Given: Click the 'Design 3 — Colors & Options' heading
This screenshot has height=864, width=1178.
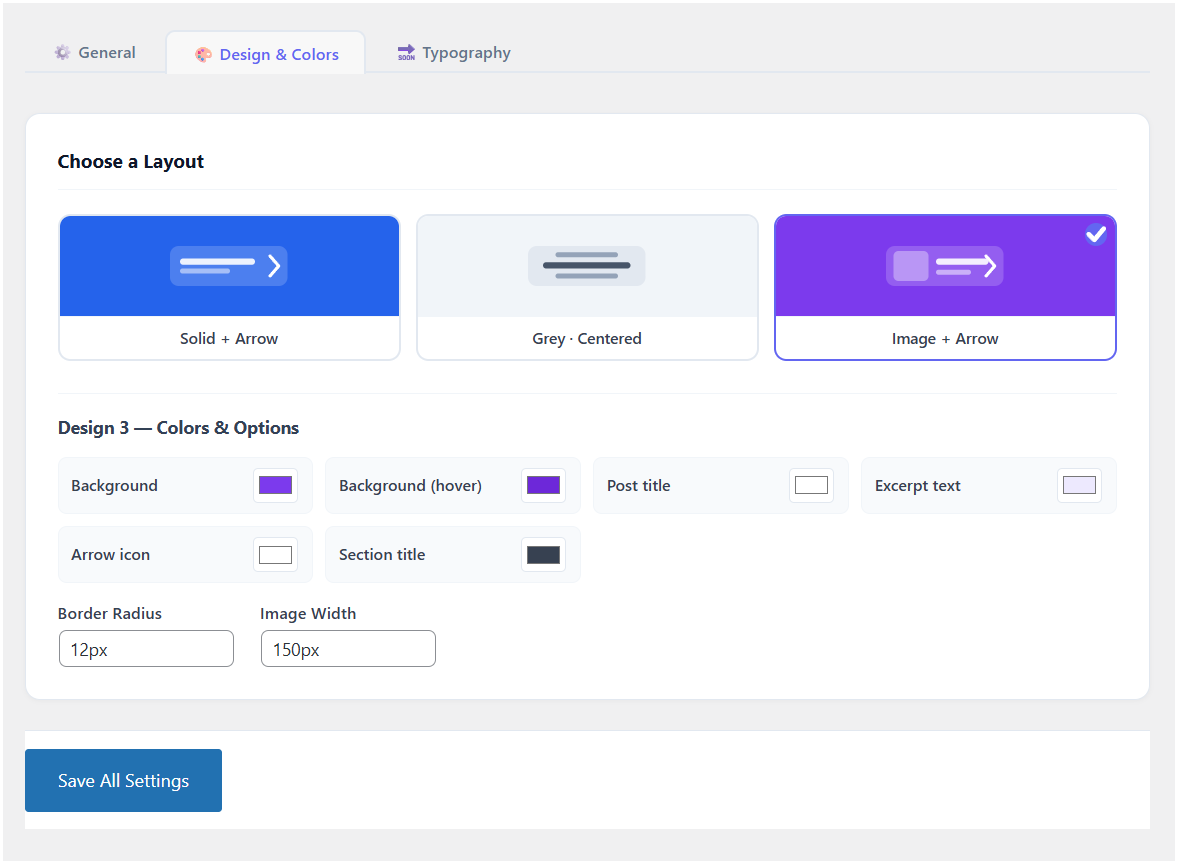Looking at the screenshot, I should coord(178,427).
